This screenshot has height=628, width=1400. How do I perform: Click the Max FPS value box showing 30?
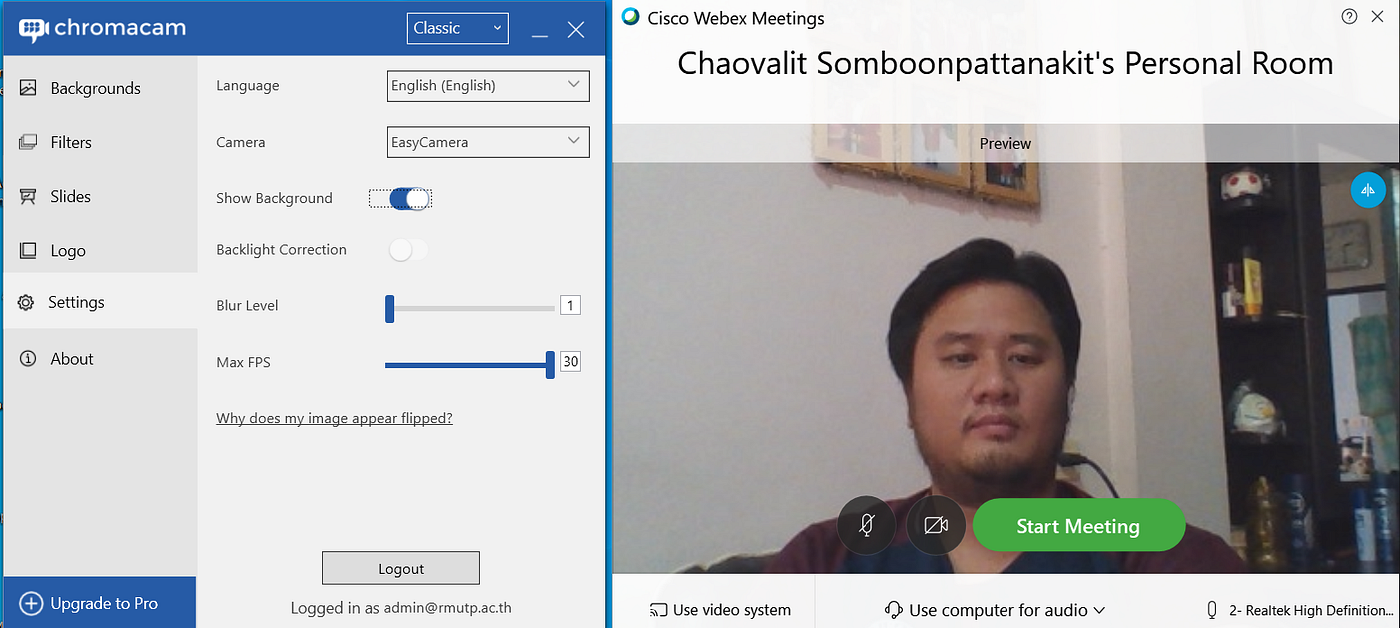(570, 361)
